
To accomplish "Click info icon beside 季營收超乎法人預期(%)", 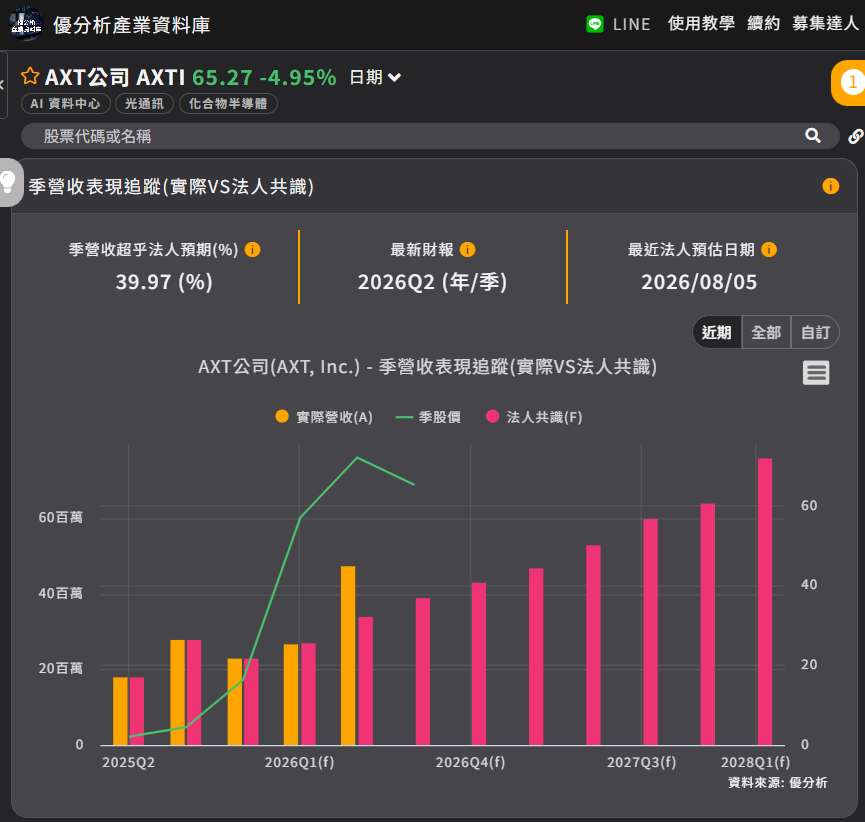I will coord(252,250).
